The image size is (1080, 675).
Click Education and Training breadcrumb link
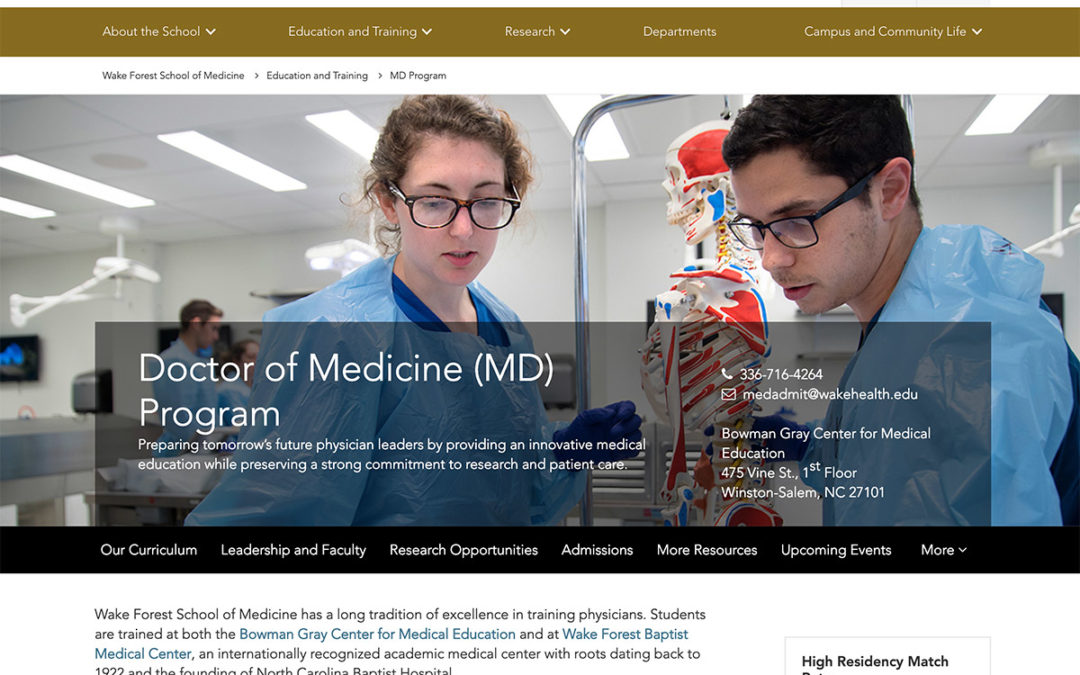click(317, 76)
